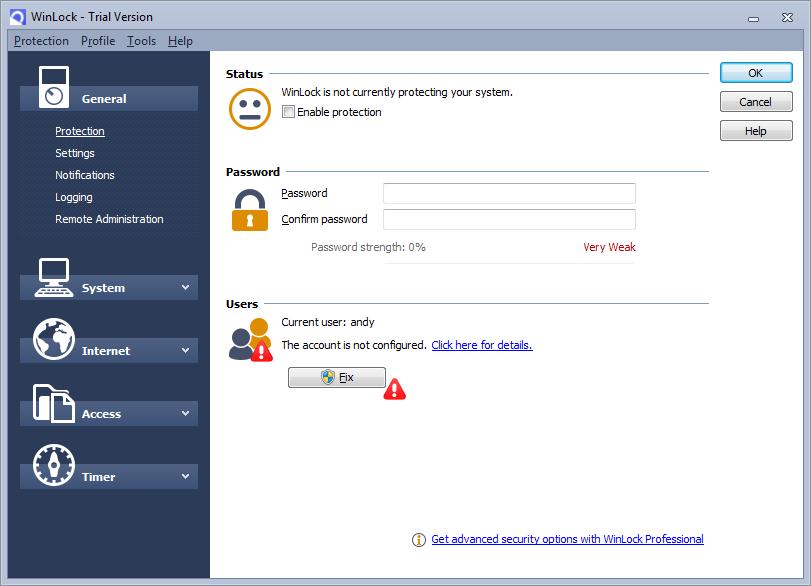Viewport: 811px width, 586px height.
Task: Open the 'Click here for details.' link
Action: [482, 345]
